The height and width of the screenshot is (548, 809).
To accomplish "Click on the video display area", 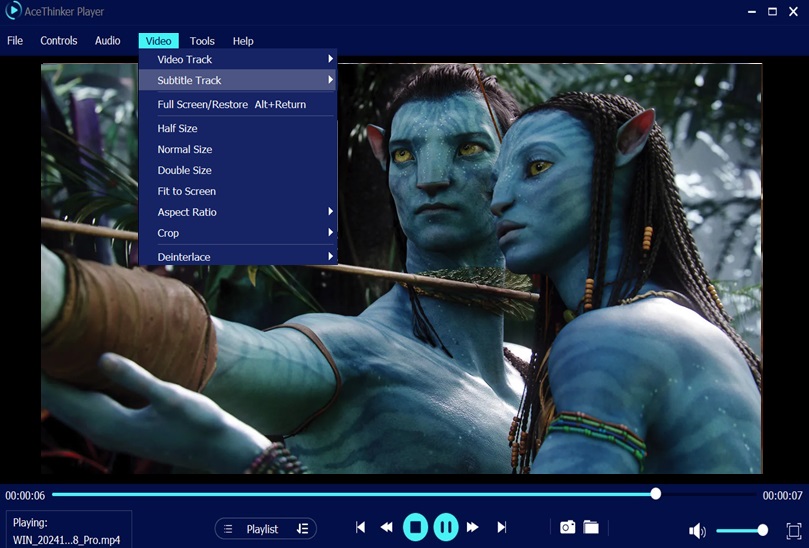I will (x=401, y=268).
